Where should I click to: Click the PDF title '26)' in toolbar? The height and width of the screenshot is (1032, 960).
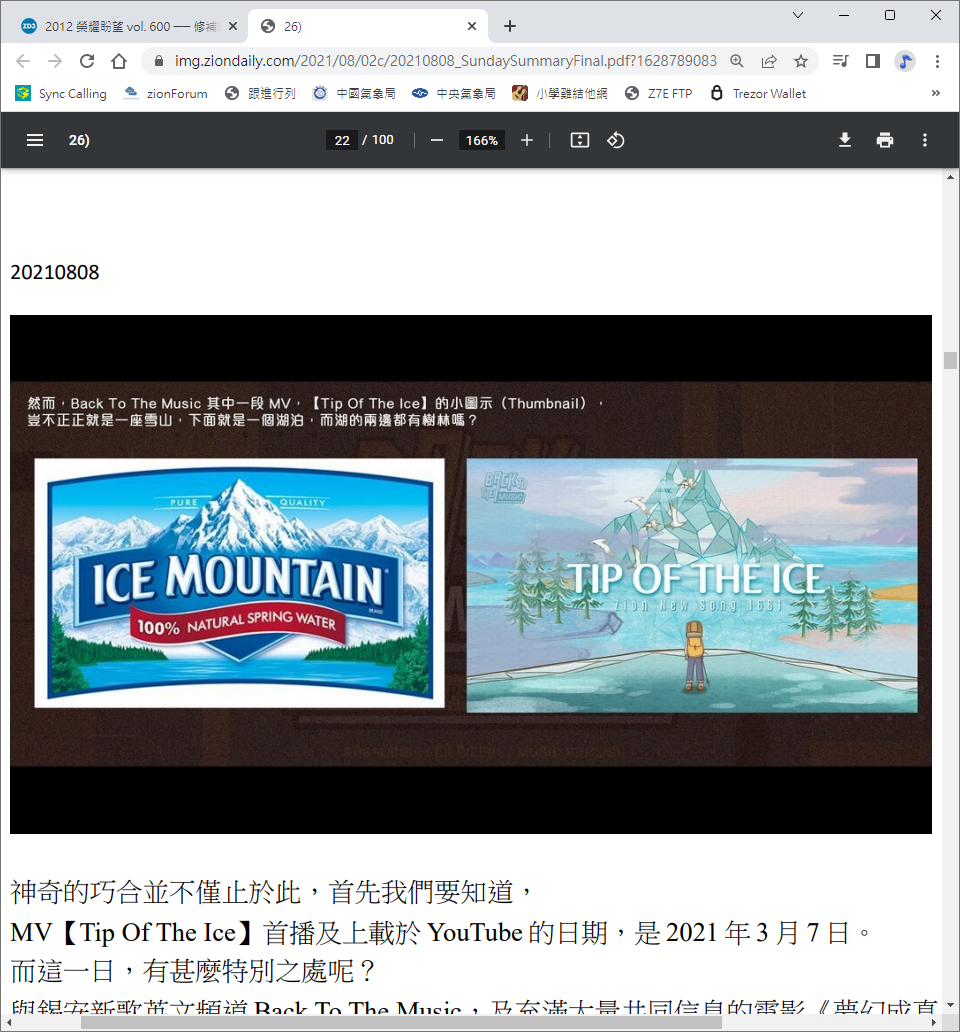tap(79, 140)
